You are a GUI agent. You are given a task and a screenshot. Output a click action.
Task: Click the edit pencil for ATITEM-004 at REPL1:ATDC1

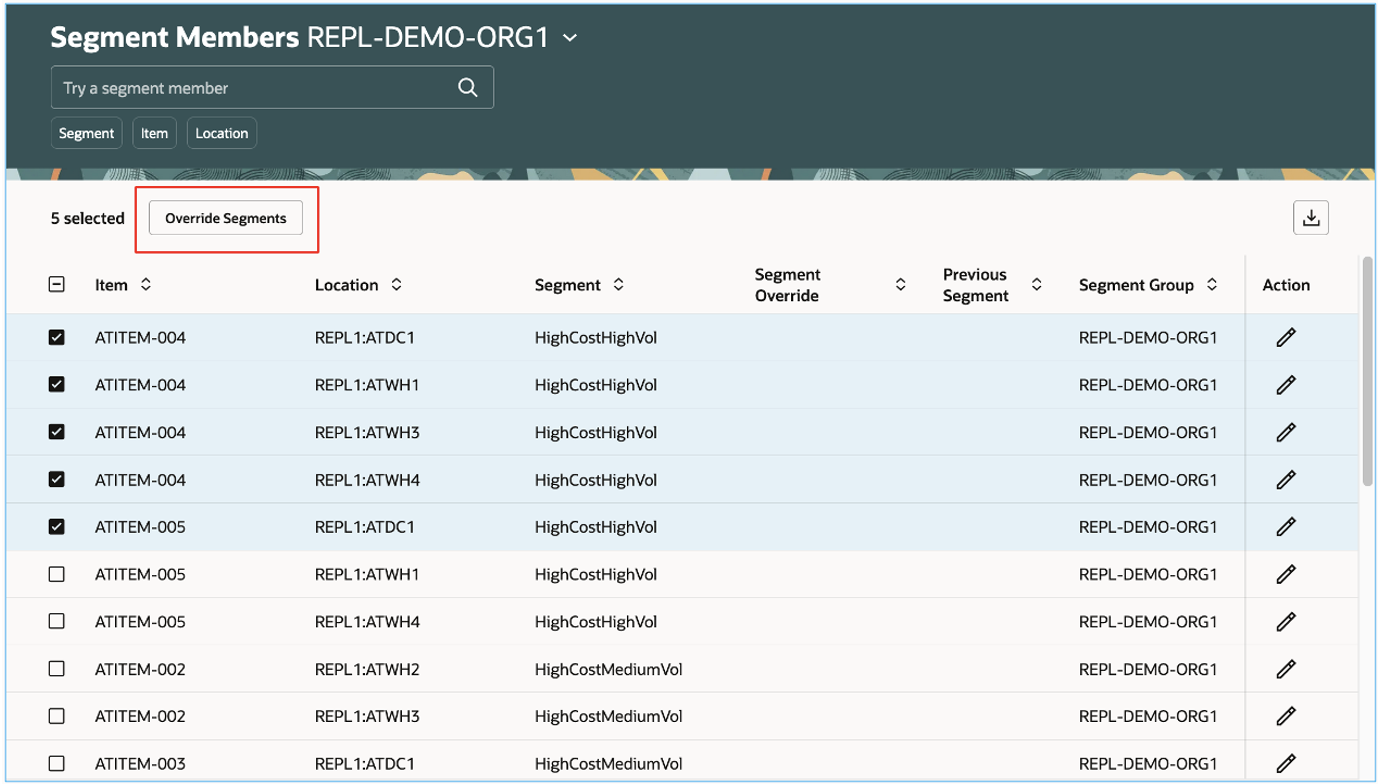tap(1286, 337)
